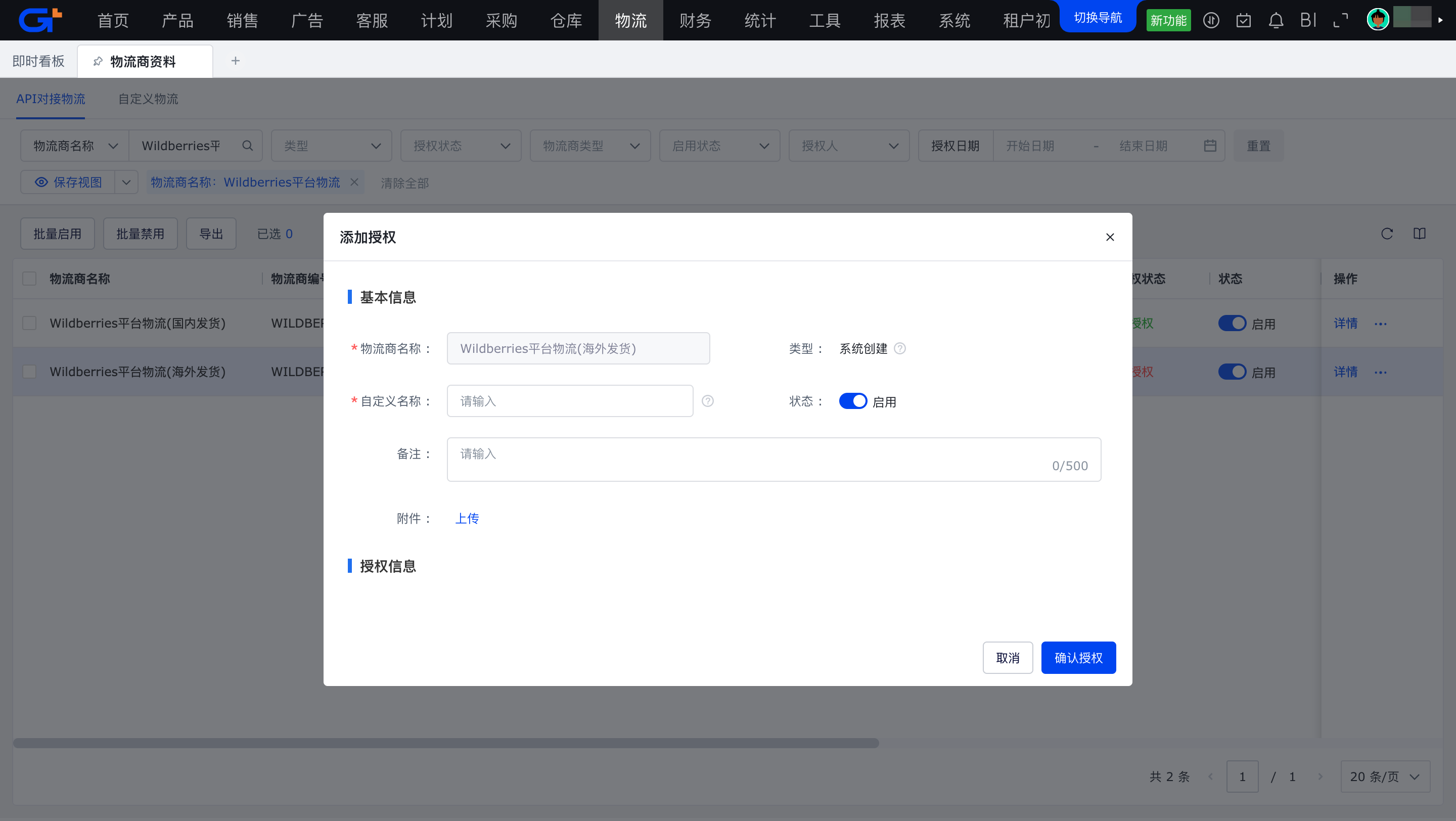Viewport: 1456px width, 821px height.
Task: Check the 国内发货 row checkbox
Action: point(29,323)
